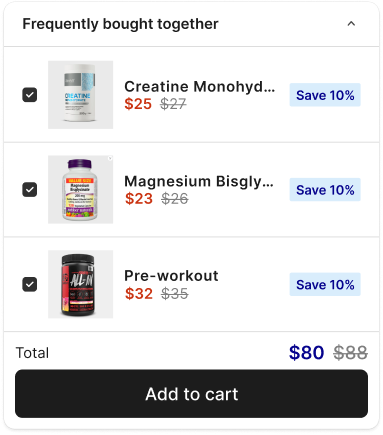Uncheck the Pre-workout checkbox

(x=30, y=284)
